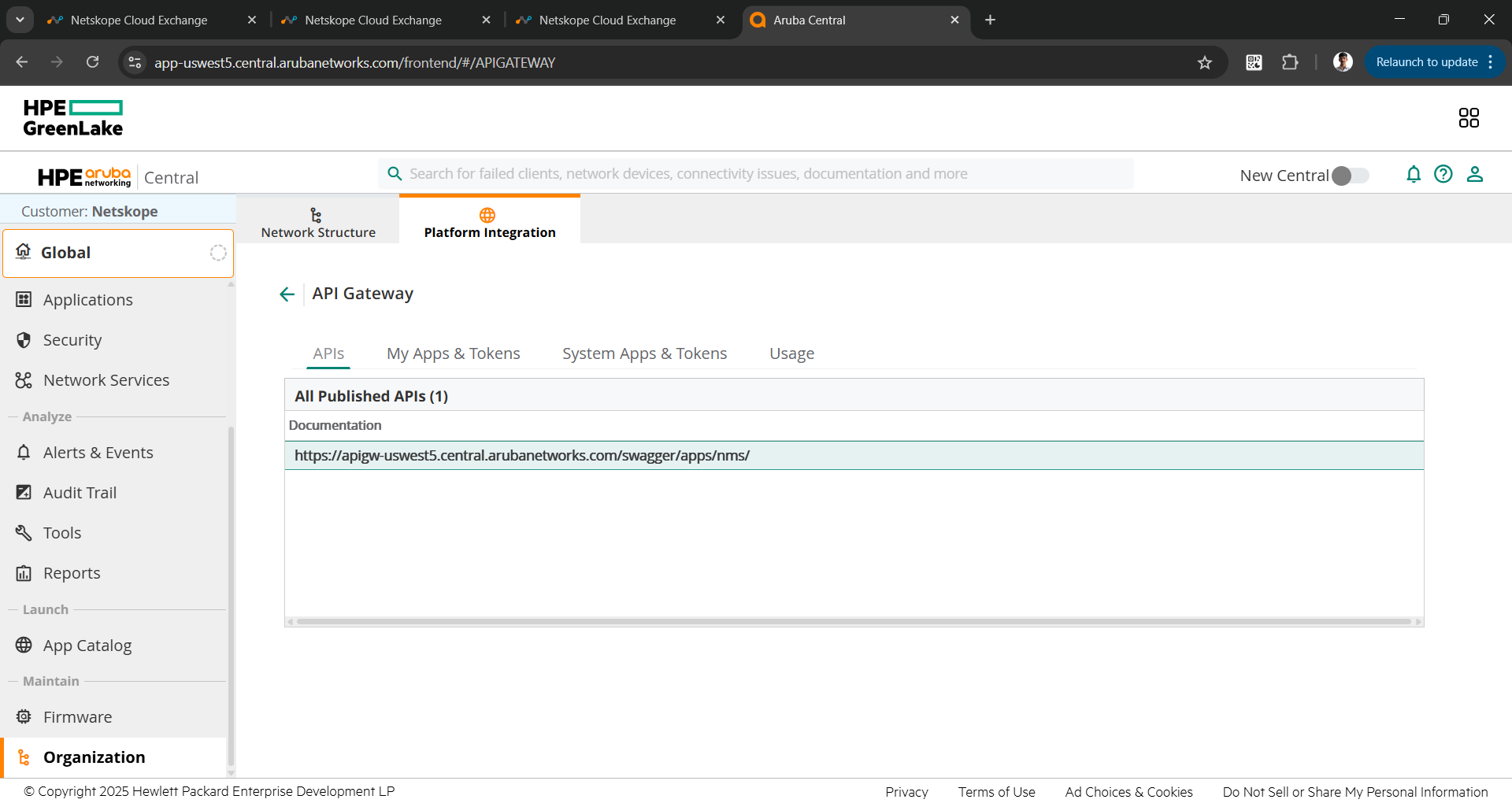
Task: Click the Audit Trail icon
Action: click(24, 492)
